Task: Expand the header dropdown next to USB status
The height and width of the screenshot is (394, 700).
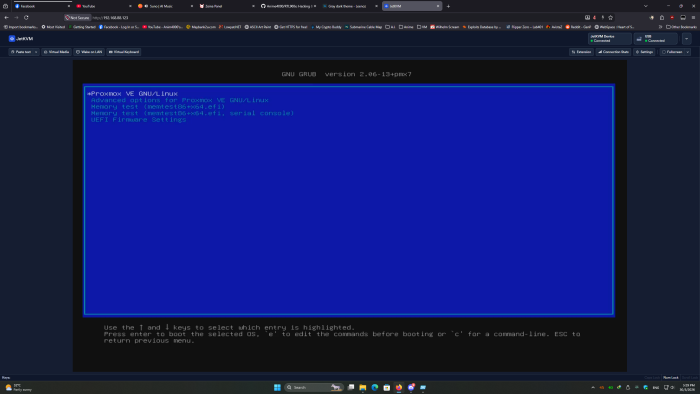Action: coord(687,39)
